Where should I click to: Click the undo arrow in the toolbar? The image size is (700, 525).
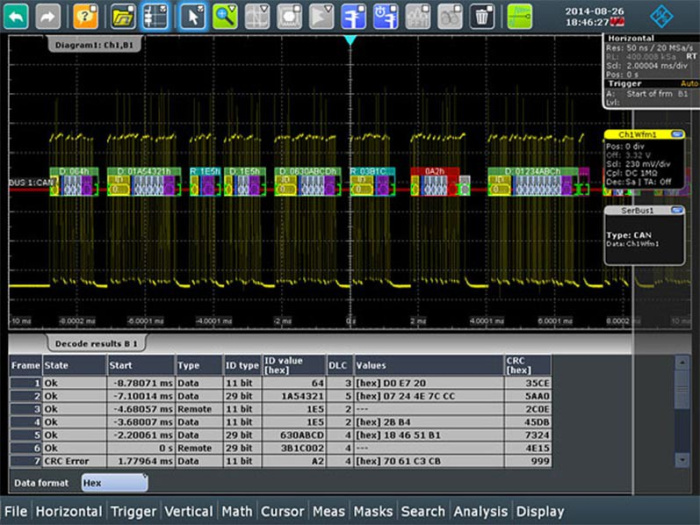pyautogui.click(x=17, y=16)
